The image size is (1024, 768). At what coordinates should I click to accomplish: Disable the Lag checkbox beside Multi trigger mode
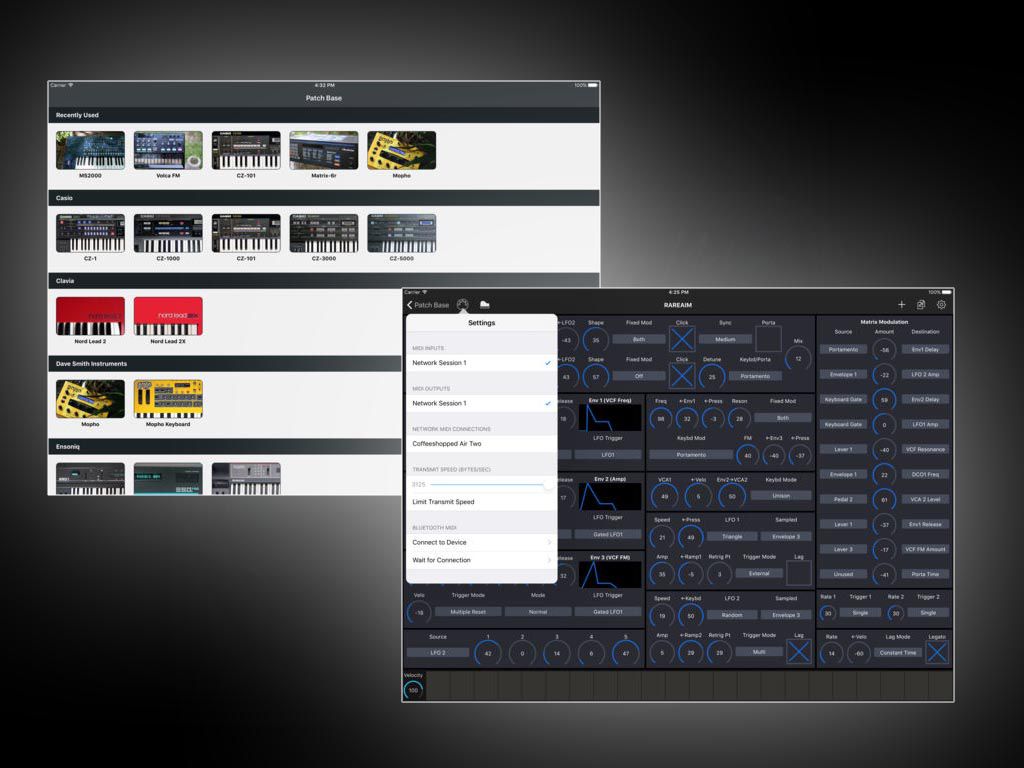tap(798, 651)
